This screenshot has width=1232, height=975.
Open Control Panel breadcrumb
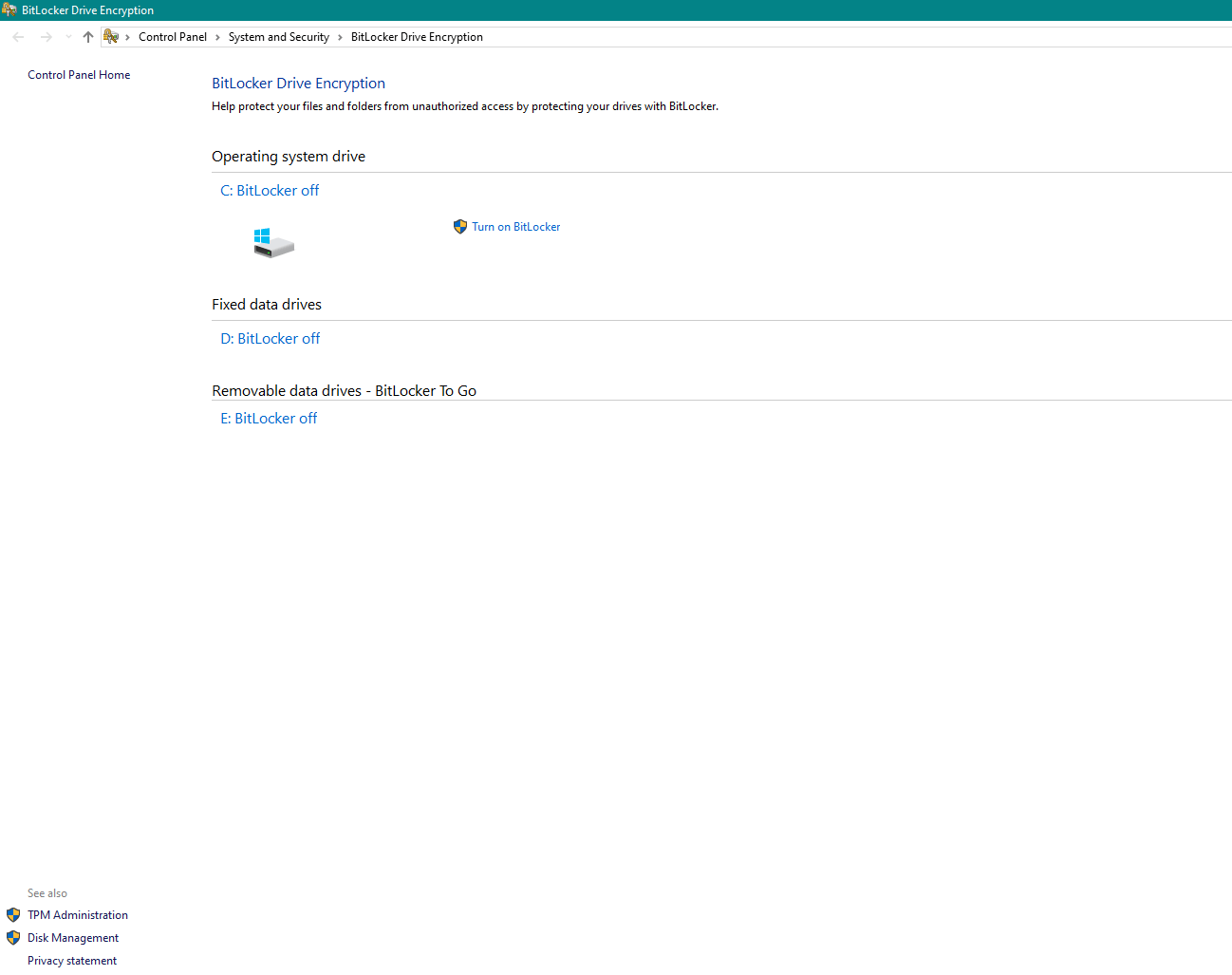click(173, 37)
